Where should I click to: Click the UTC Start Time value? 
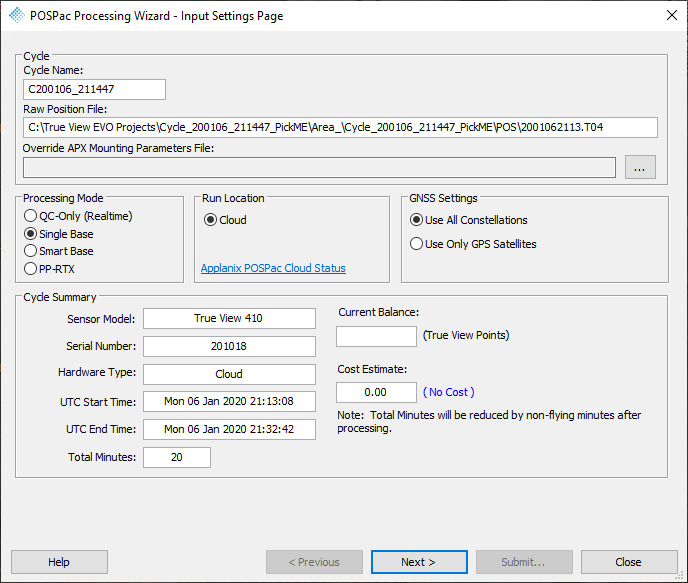point(229,401)
